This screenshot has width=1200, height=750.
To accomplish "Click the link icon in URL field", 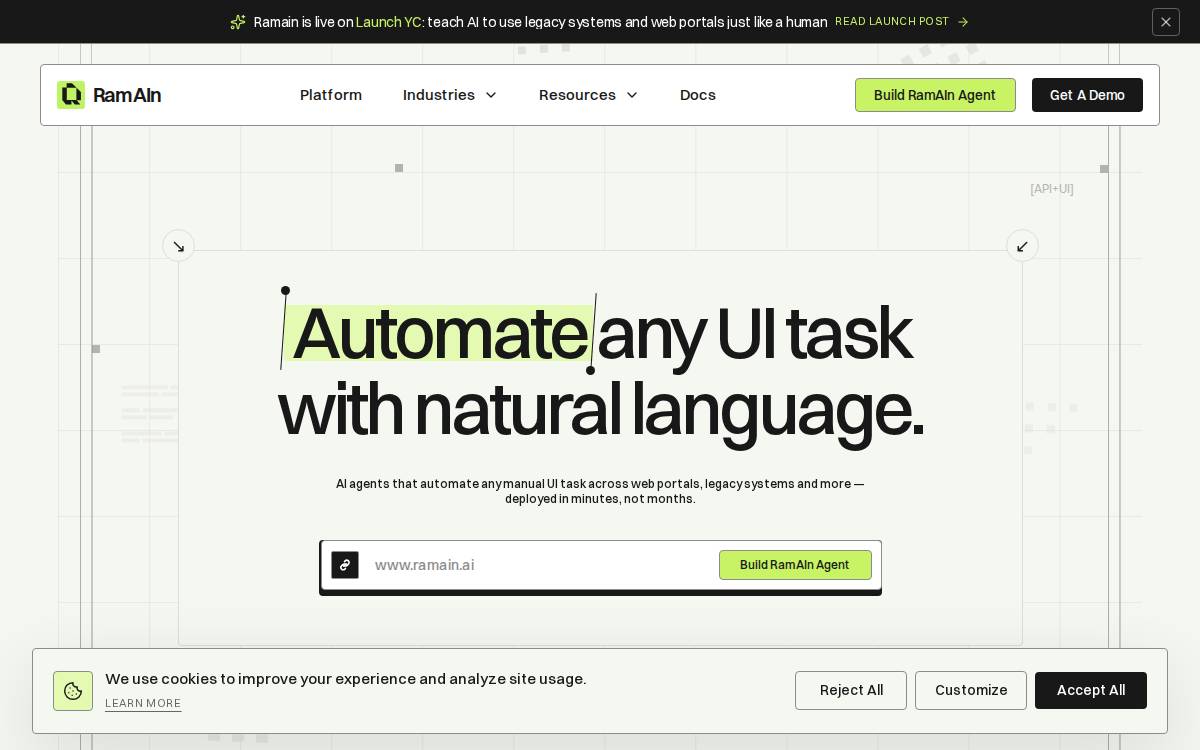I will point(345,565).
